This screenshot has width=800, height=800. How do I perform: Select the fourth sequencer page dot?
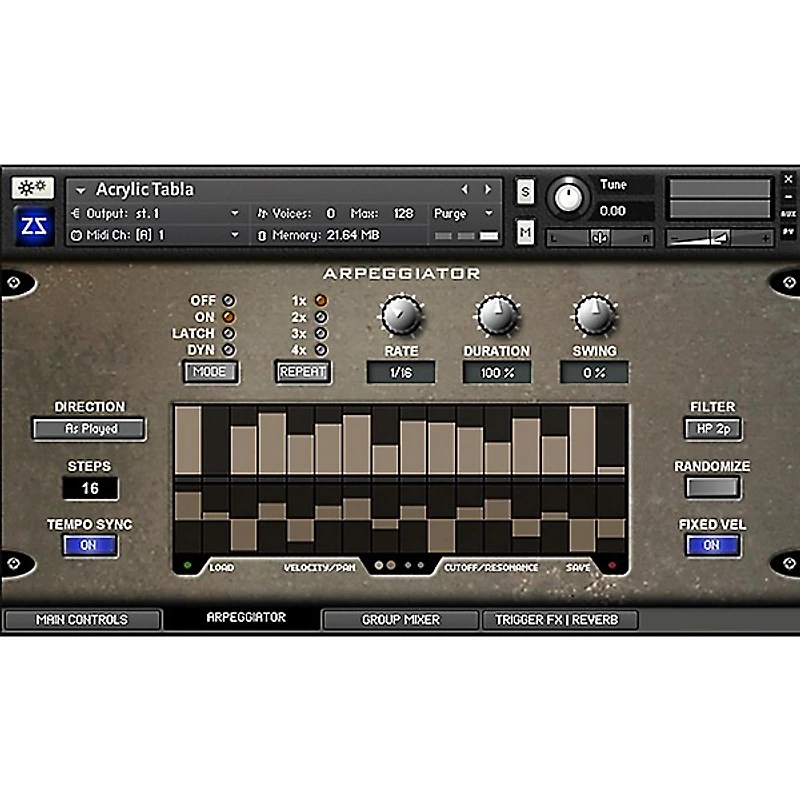click(x=420, y=565)
